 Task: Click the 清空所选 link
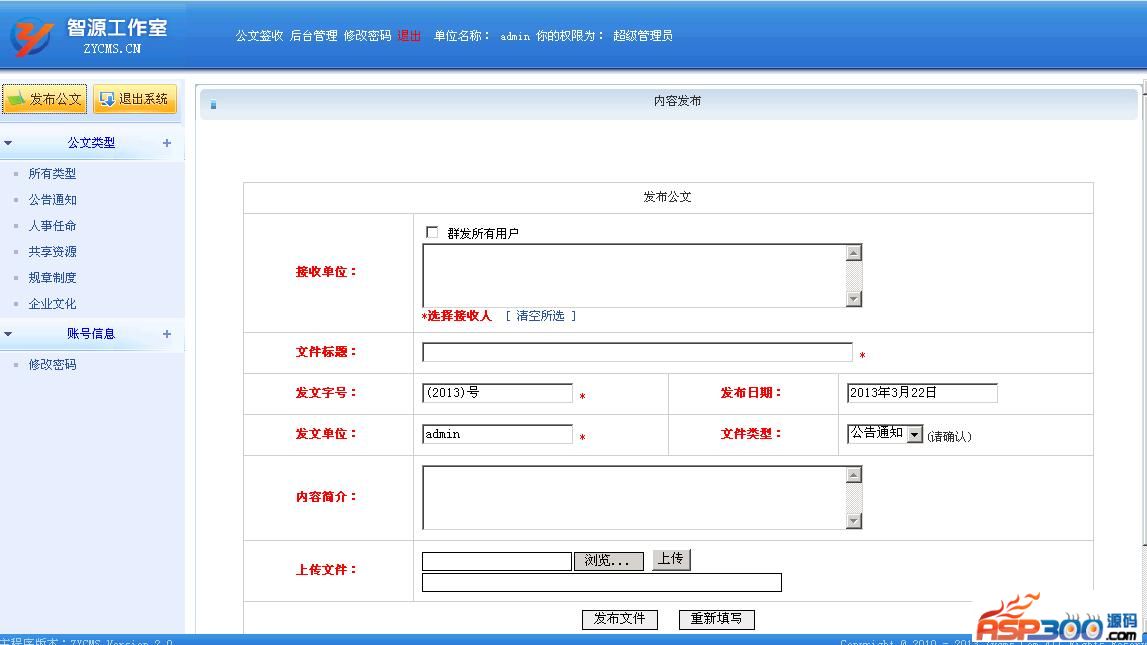pos(541,316)
